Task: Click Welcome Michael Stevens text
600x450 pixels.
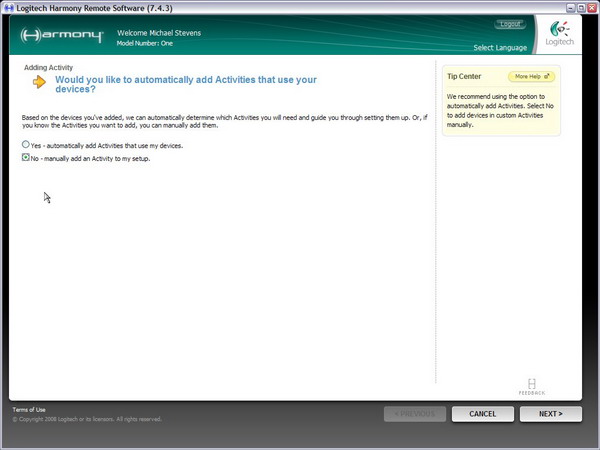Action: tap(159, 33)
